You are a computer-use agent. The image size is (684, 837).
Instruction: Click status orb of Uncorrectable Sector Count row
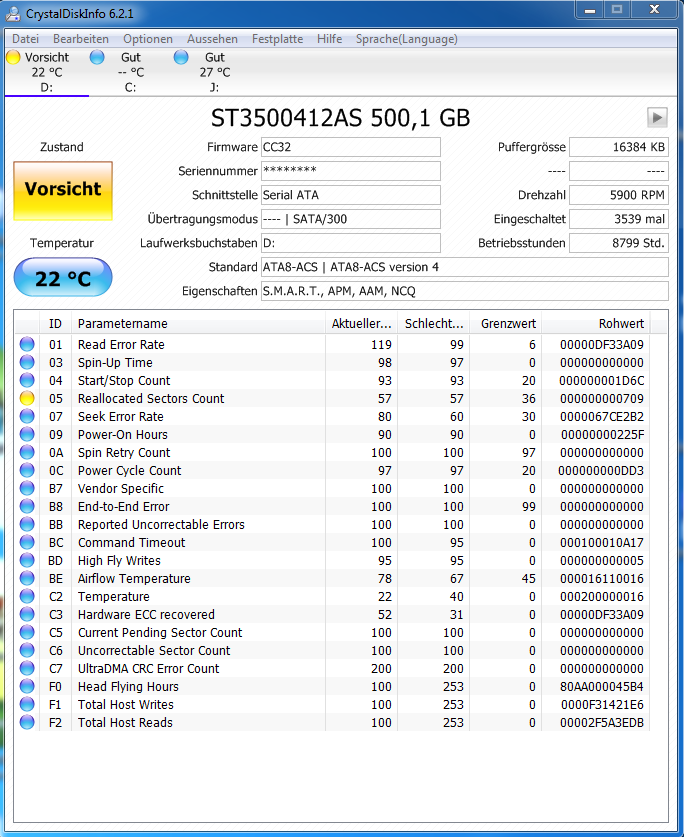[x=27, y=650]
